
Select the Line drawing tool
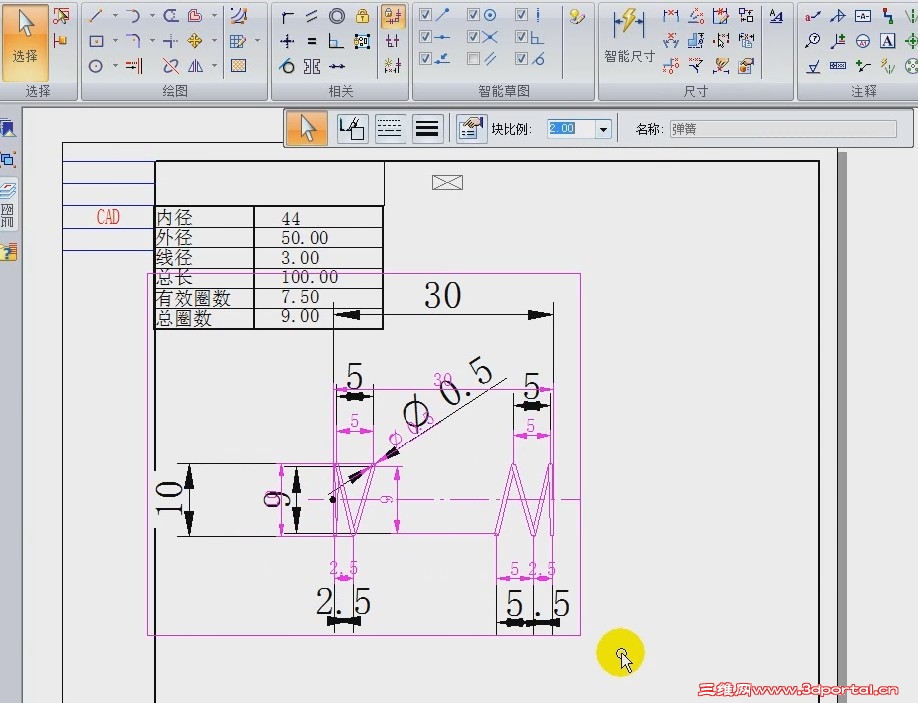click(97, 16)
